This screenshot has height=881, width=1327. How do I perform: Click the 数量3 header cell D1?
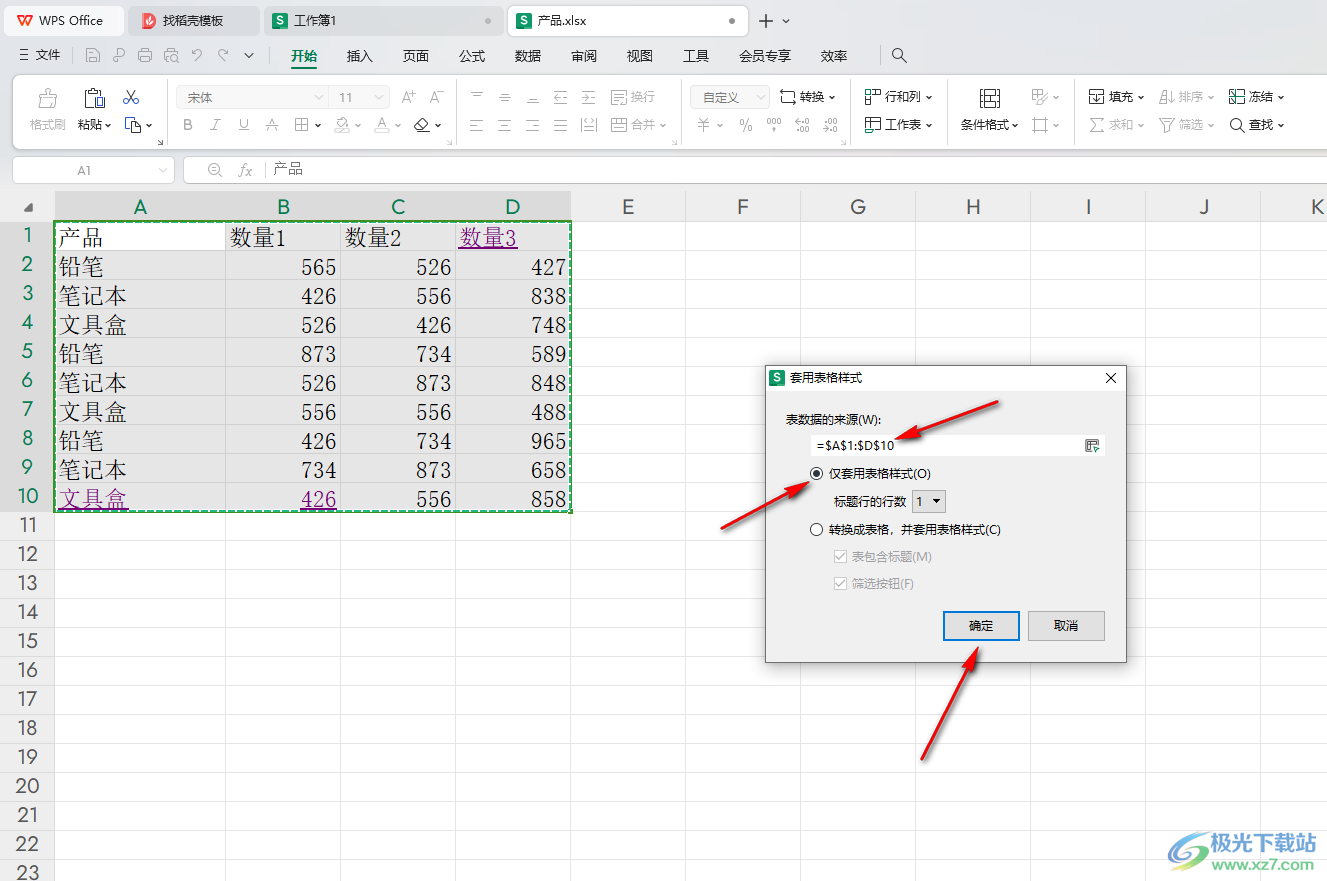[x=513, y=237]
